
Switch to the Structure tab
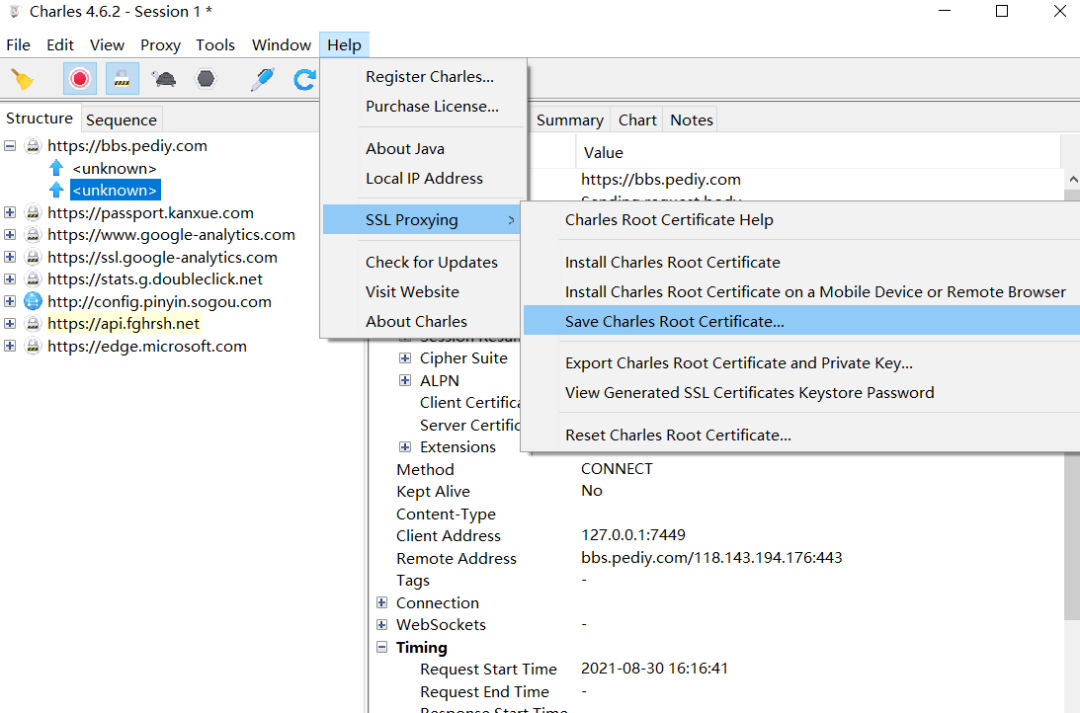tap(40, 118)
